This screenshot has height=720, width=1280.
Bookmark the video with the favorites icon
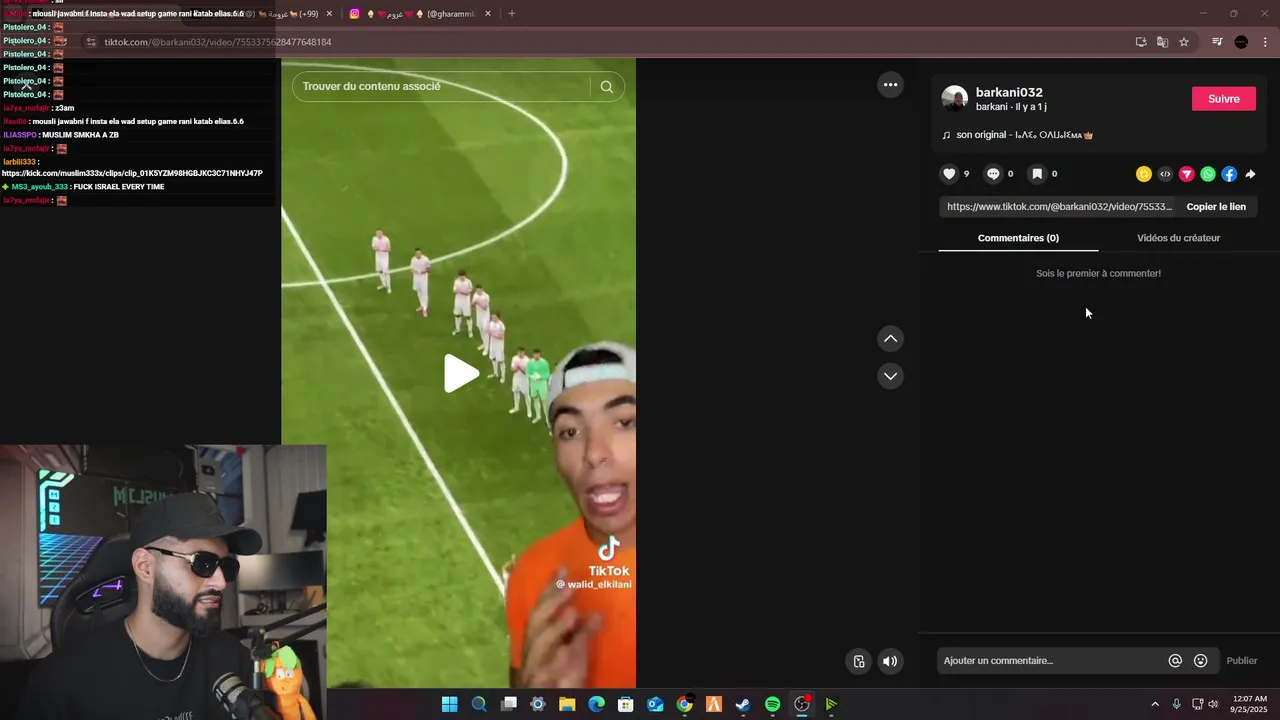pos(1037,174)
